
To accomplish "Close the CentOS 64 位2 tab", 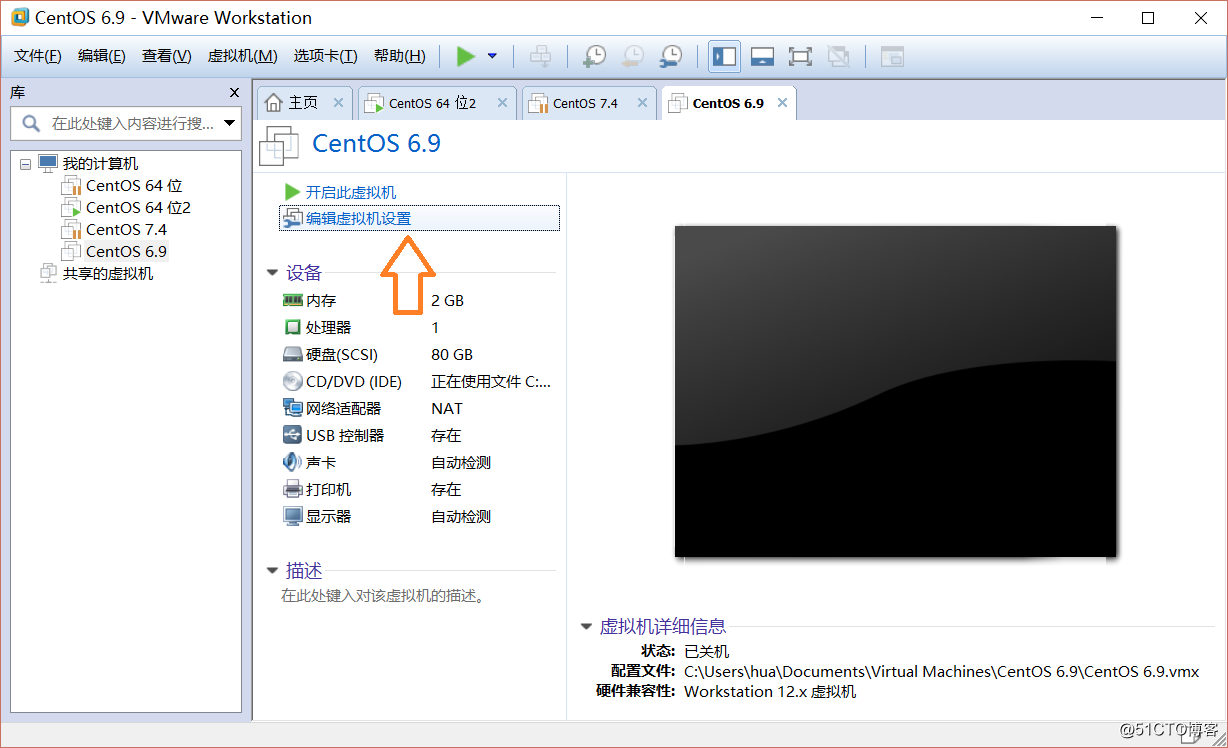I will [x=502, y=102].
